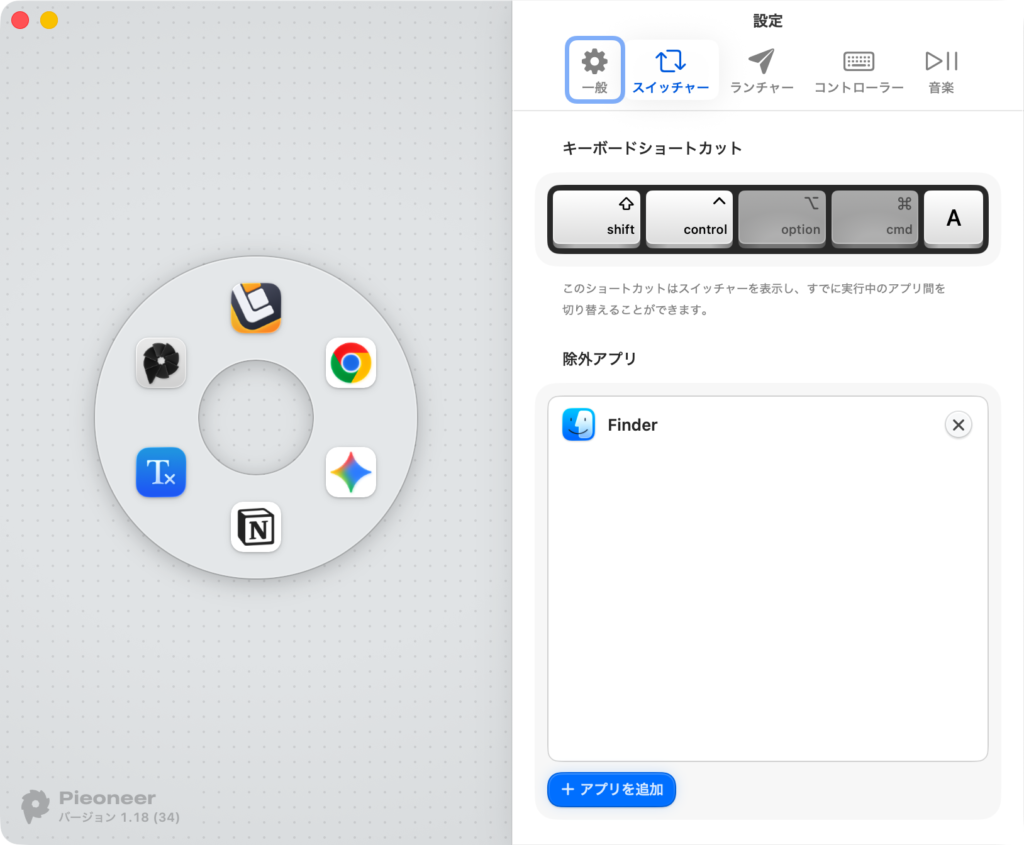Click the Chrome icon in the pie switcher
The width and height of the screenshot is (1024, 845).
[351, 363]
